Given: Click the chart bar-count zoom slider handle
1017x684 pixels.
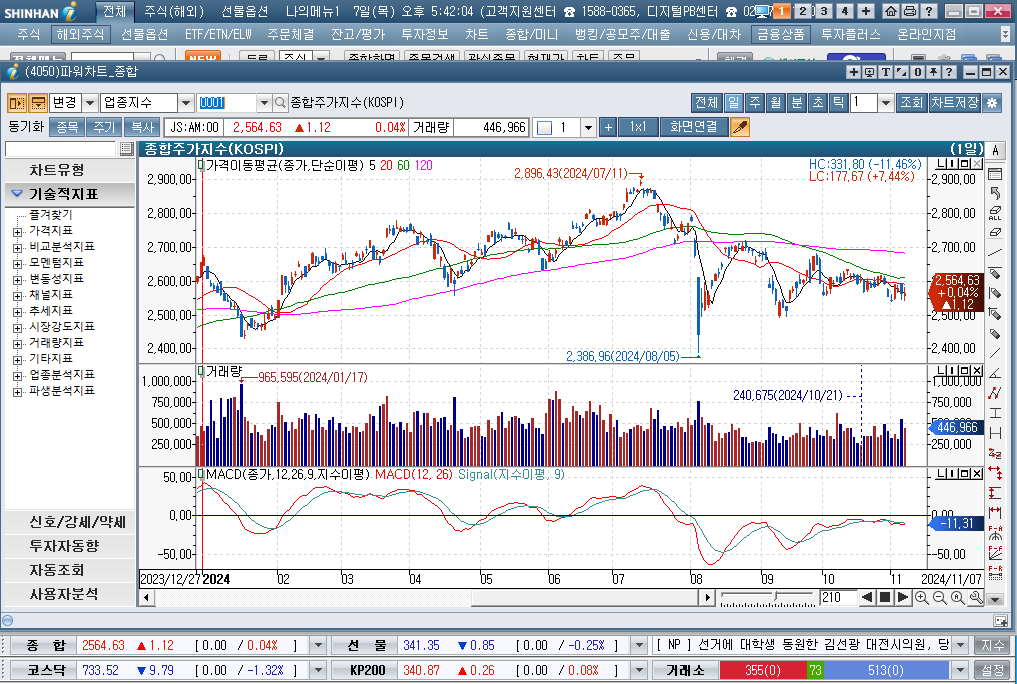Looking at the screenshot, I should tap(774, 596).
